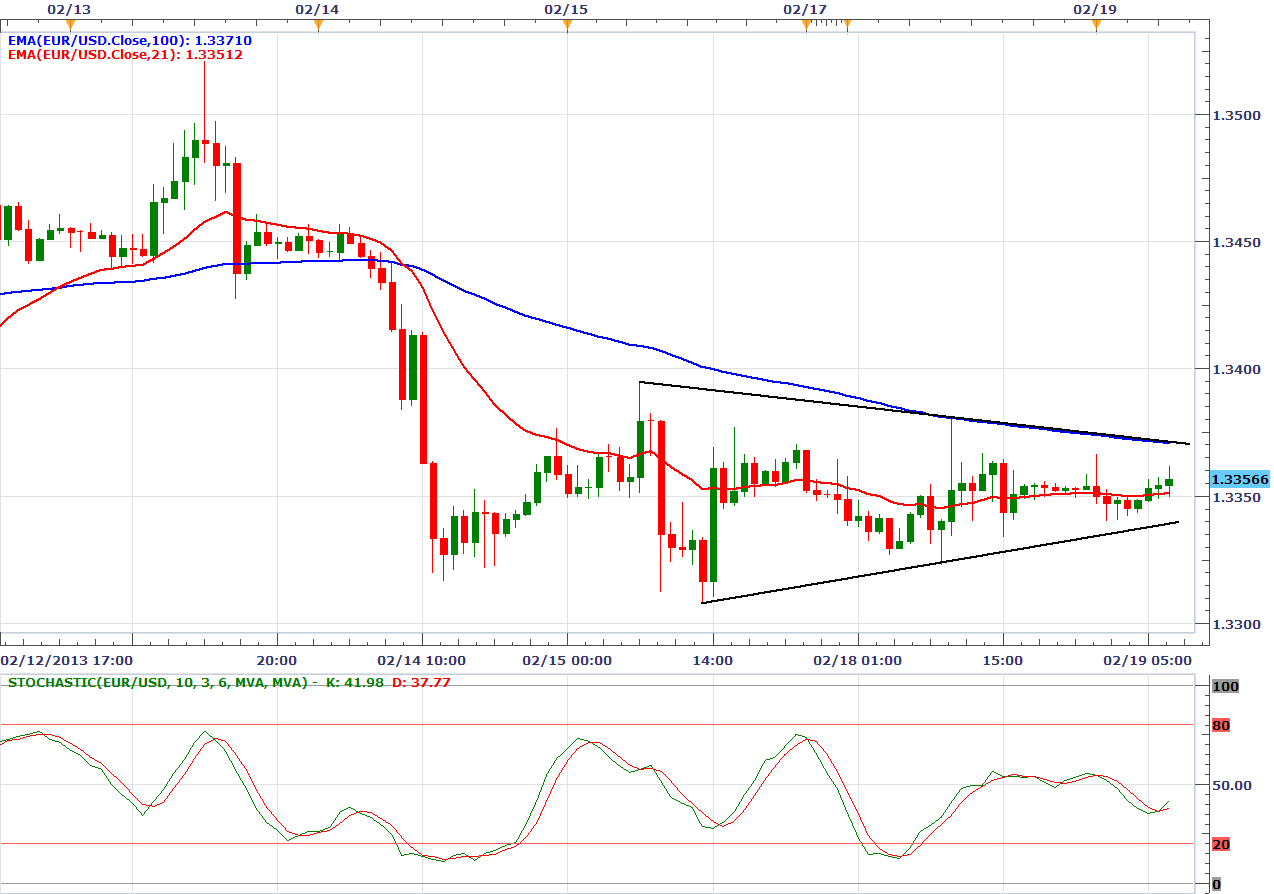The height and width of the screenshot is (894, 1274).
Task: Click the stochastic 50.00 scale label
Action: pyautogui.click(x=1230, y=785)
